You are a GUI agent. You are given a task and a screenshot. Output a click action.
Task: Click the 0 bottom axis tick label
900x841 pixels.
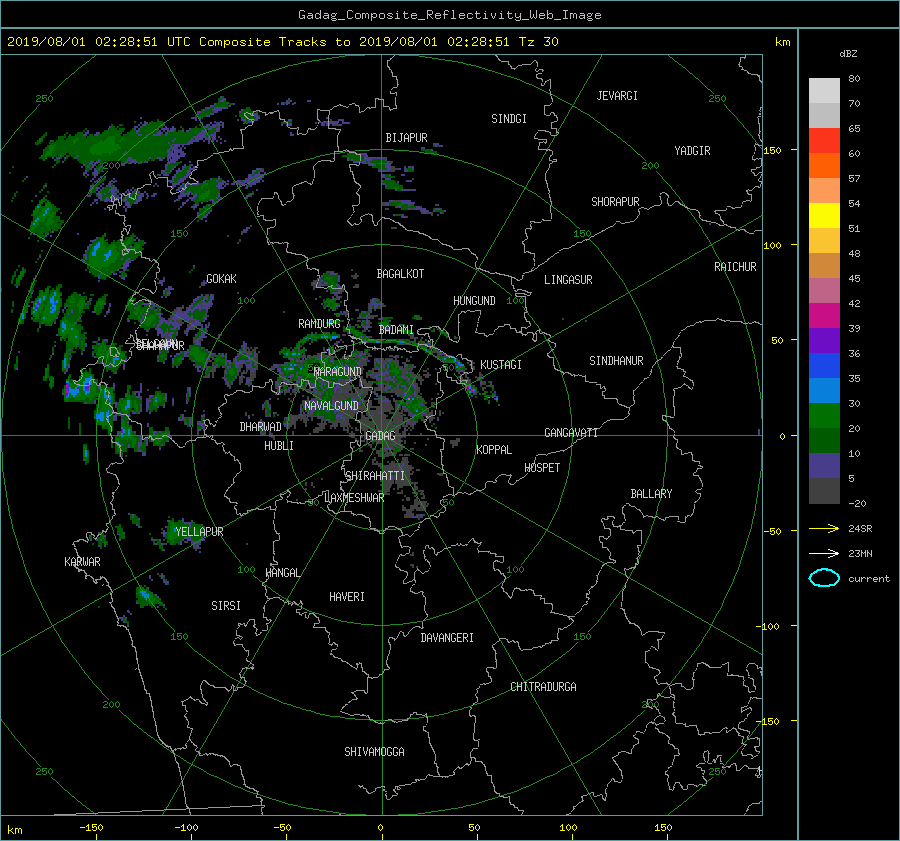coord(380,828)
